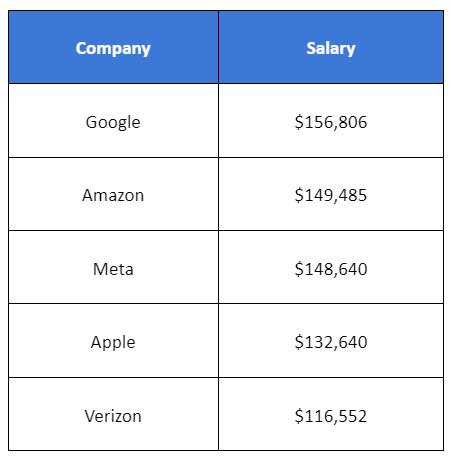Click the Google company name text
451x457 pixels.
tap(113, 123)
